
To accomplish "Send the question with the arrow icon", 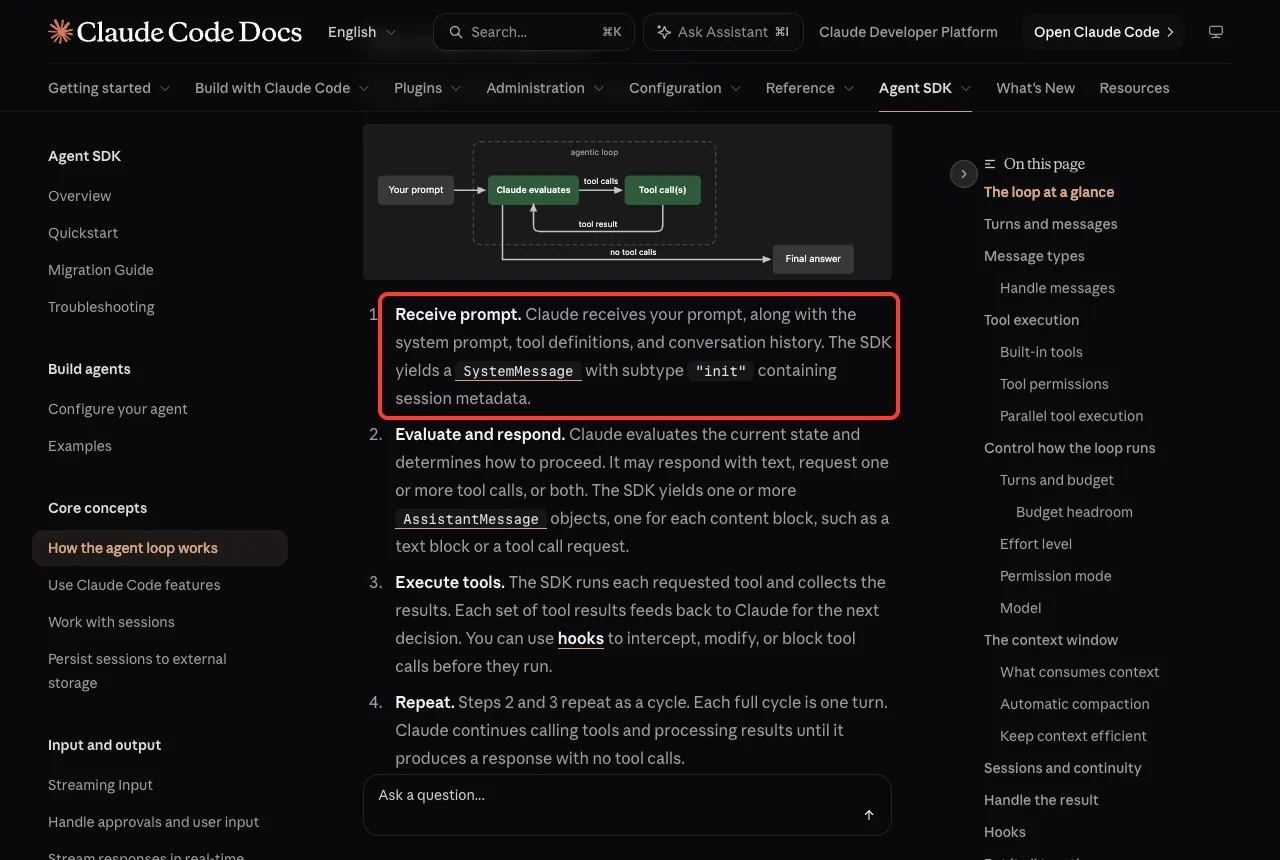I will pos(869,815).
